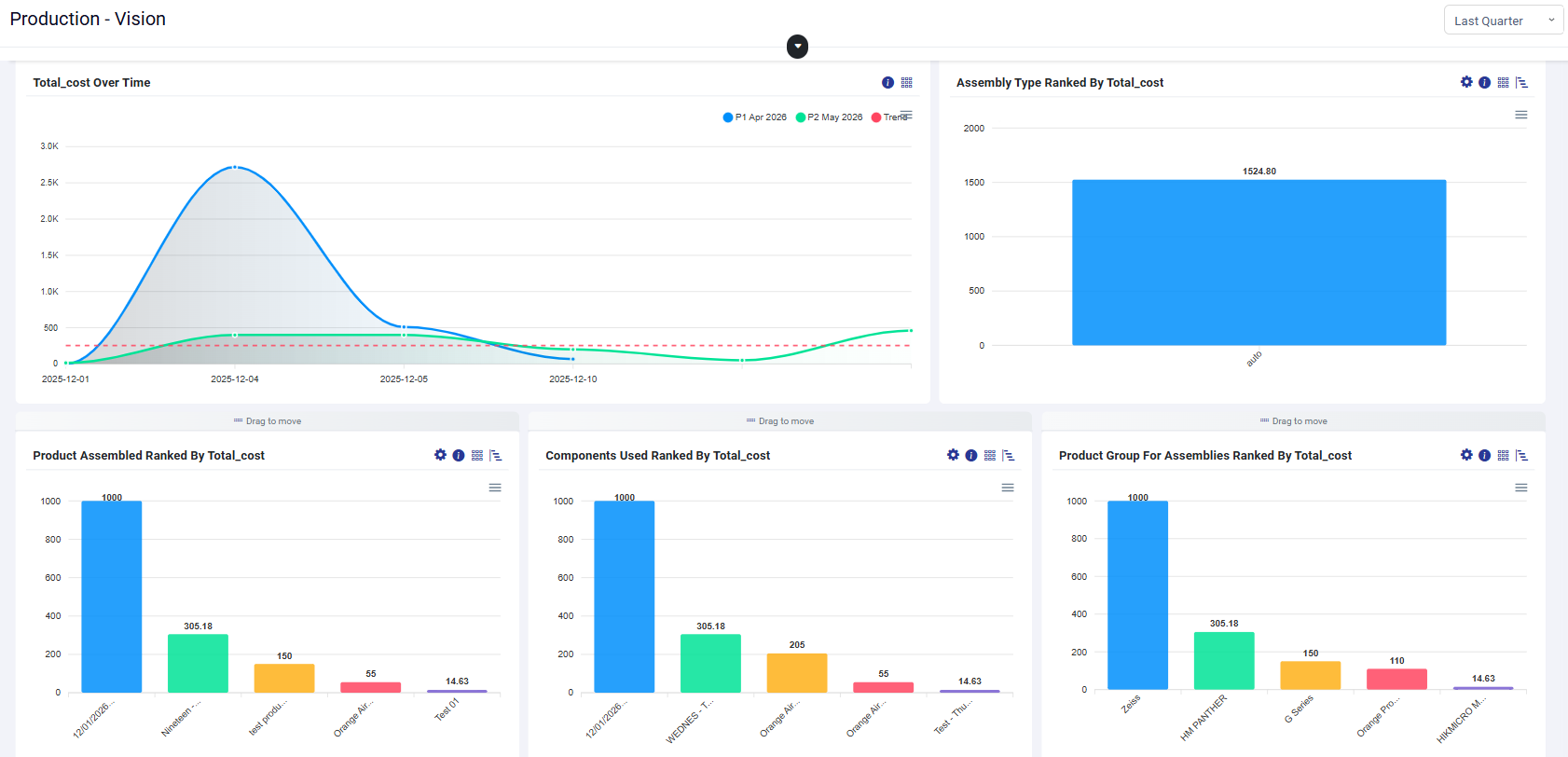Toggle P1 Apr 2026 legend series
1568x757 pixels.
coord(755,117)
